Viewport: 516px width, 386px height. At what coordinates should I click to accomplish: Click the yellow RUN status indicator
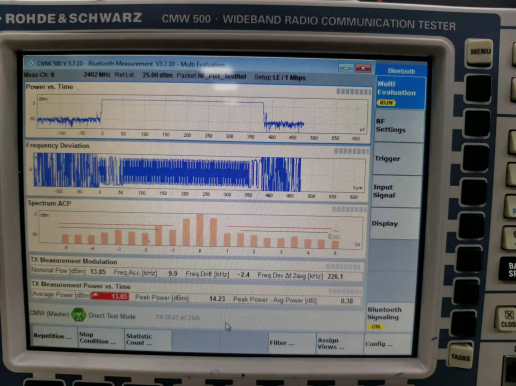(x=386, y=103)
